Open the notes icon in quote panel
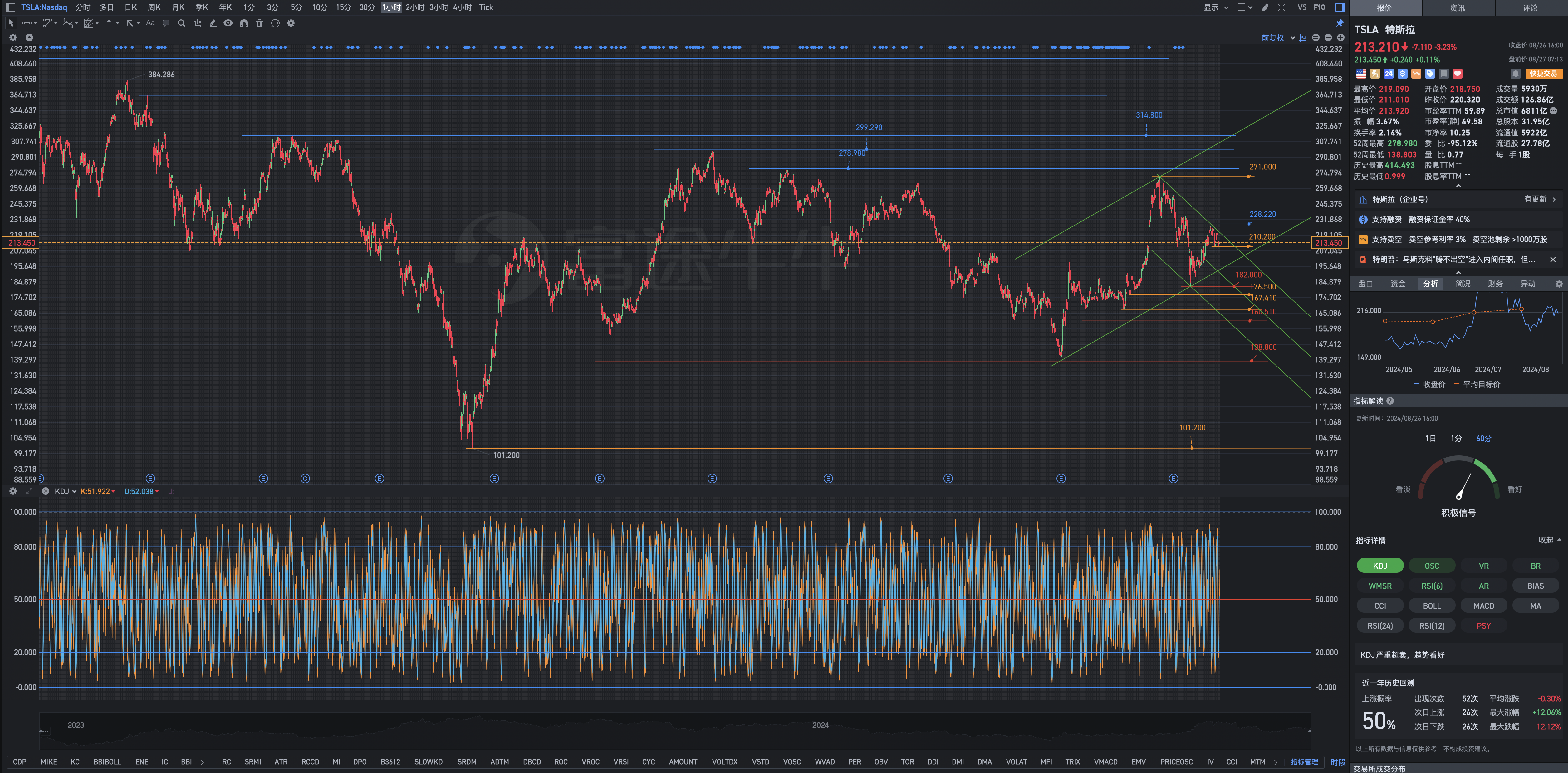 click(x=1443, y=74)
